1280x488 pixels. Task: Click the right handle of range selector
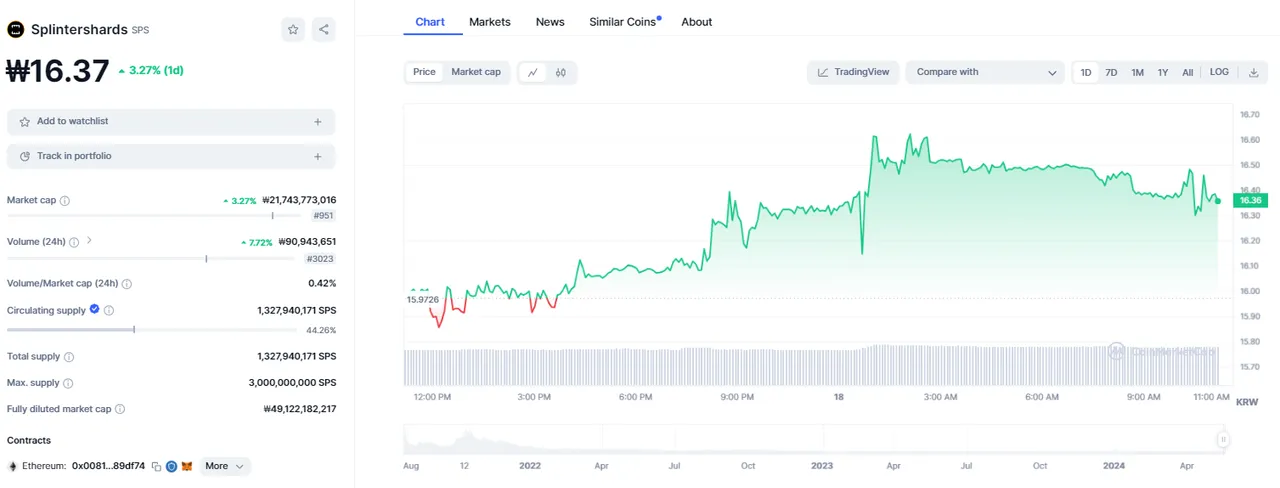click(1222, 439)
